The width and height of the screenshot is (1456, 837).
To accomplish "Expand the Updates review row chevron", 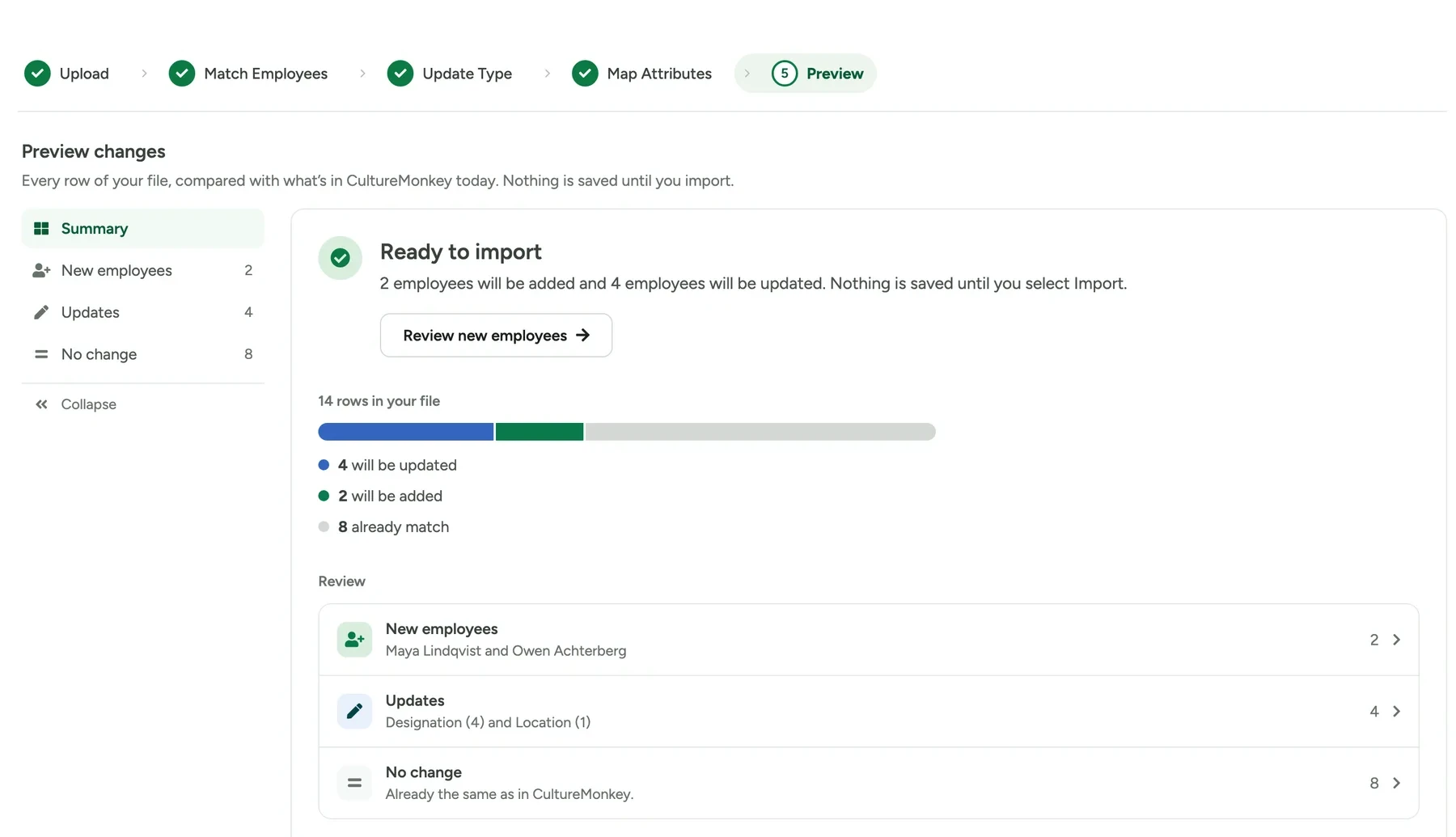I will pyautogui.click(x=1397, y=712).
